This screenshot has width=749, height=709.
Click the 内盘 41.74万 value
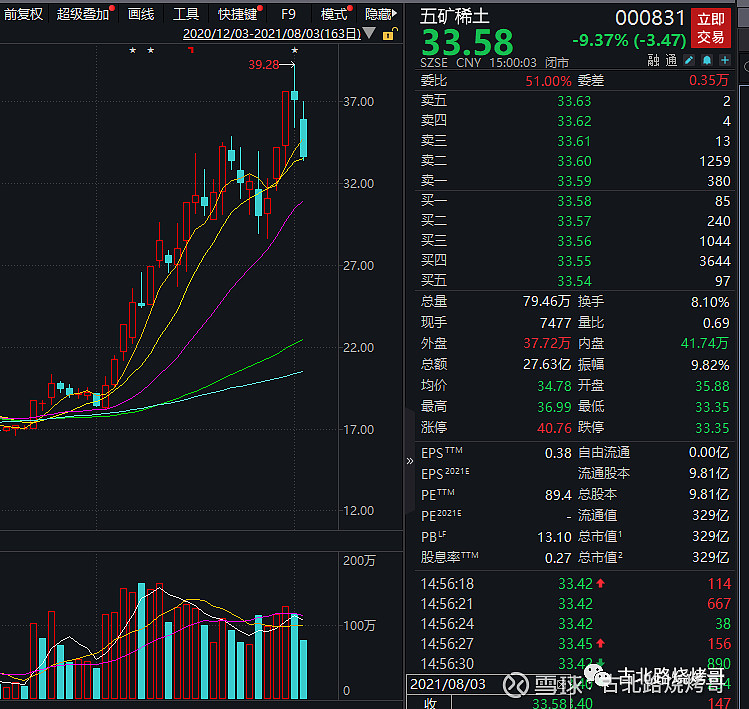pyautogui.click(x=705, y=344)
